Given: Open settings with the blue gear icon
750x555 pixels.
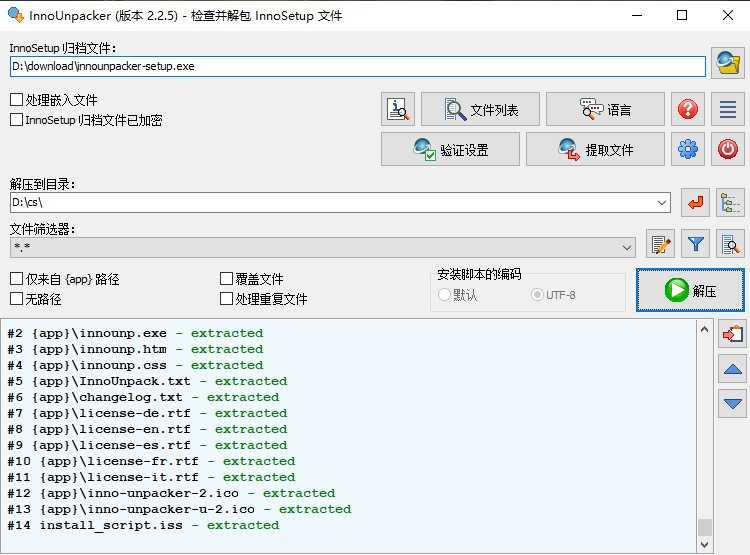Looking at the screenshot, I should click(687, 149).
